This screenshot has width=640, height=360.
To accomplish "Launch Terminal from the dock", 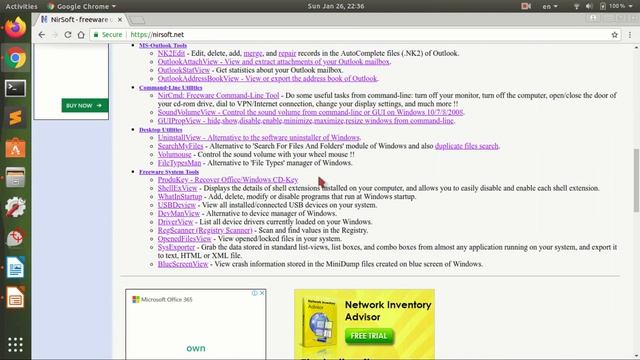I will pos(15,88).
